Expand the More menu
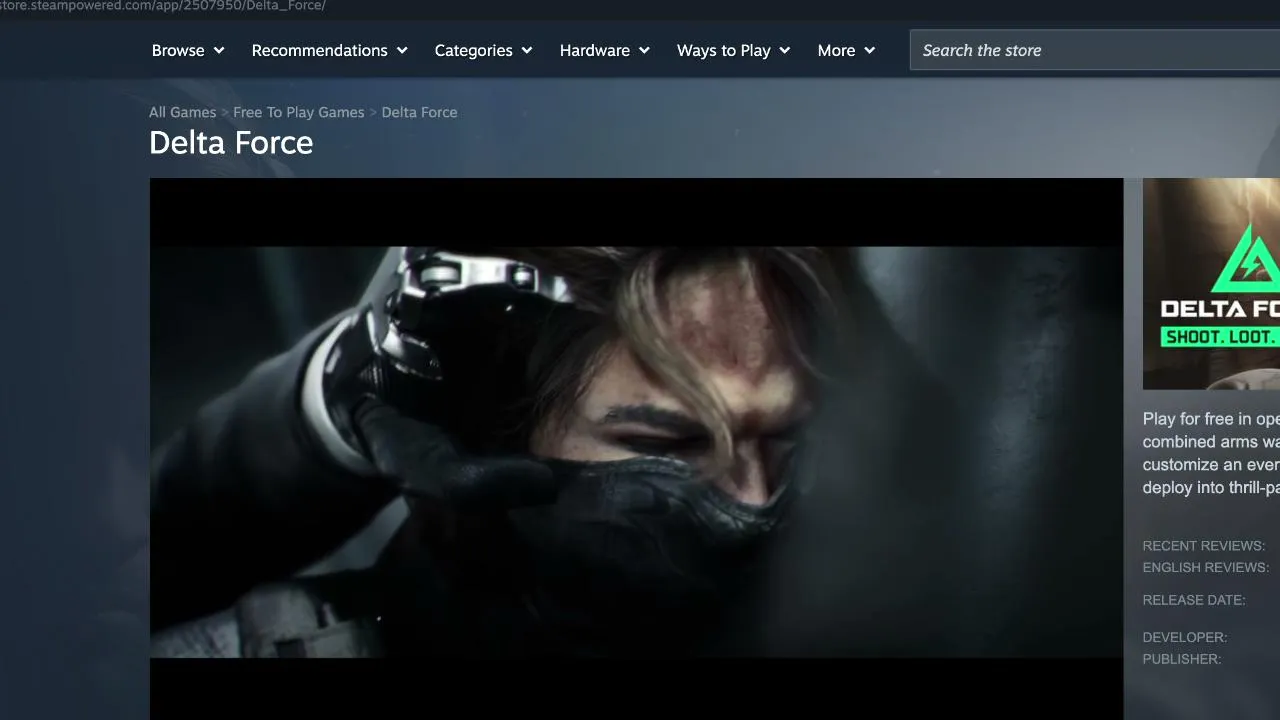The height and width of the screenshot is (720, 1280). 846,50
